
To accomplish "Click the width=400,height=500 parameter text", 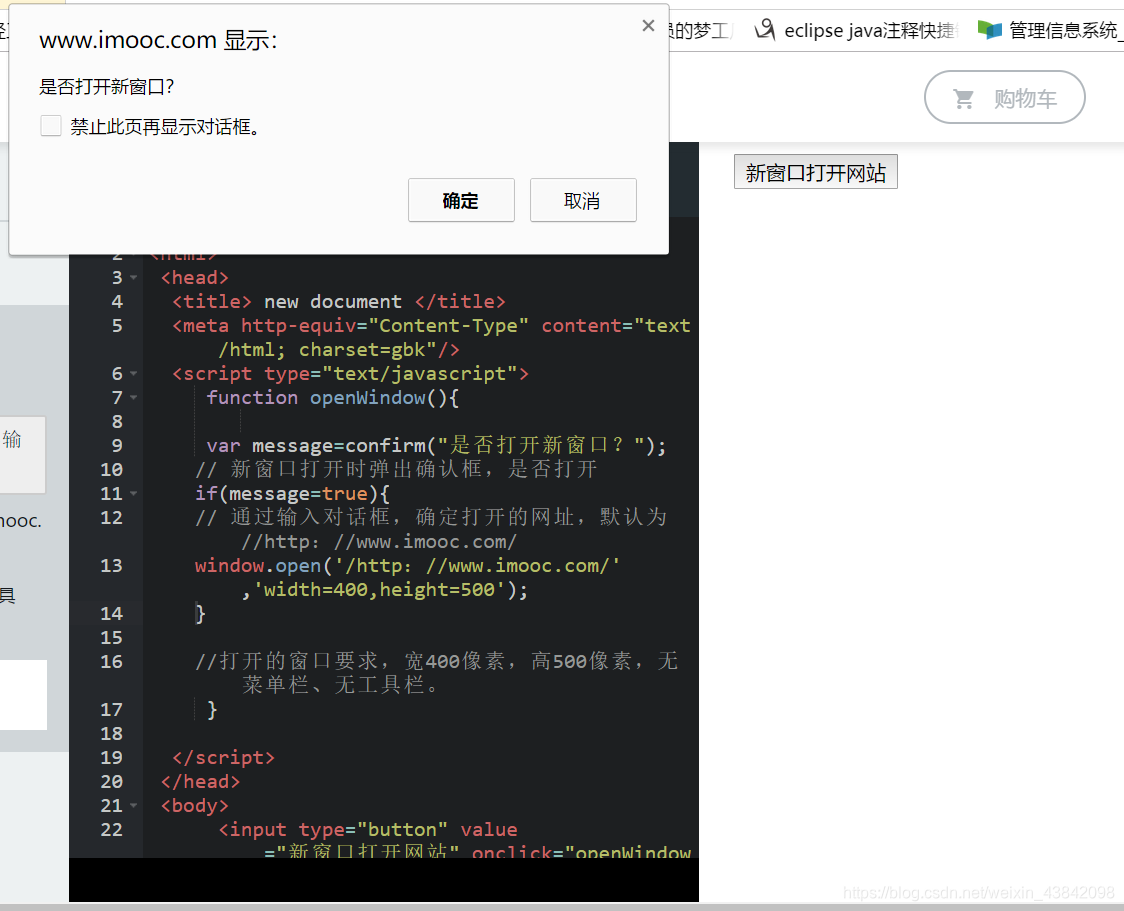I will (x=379, y=590).
